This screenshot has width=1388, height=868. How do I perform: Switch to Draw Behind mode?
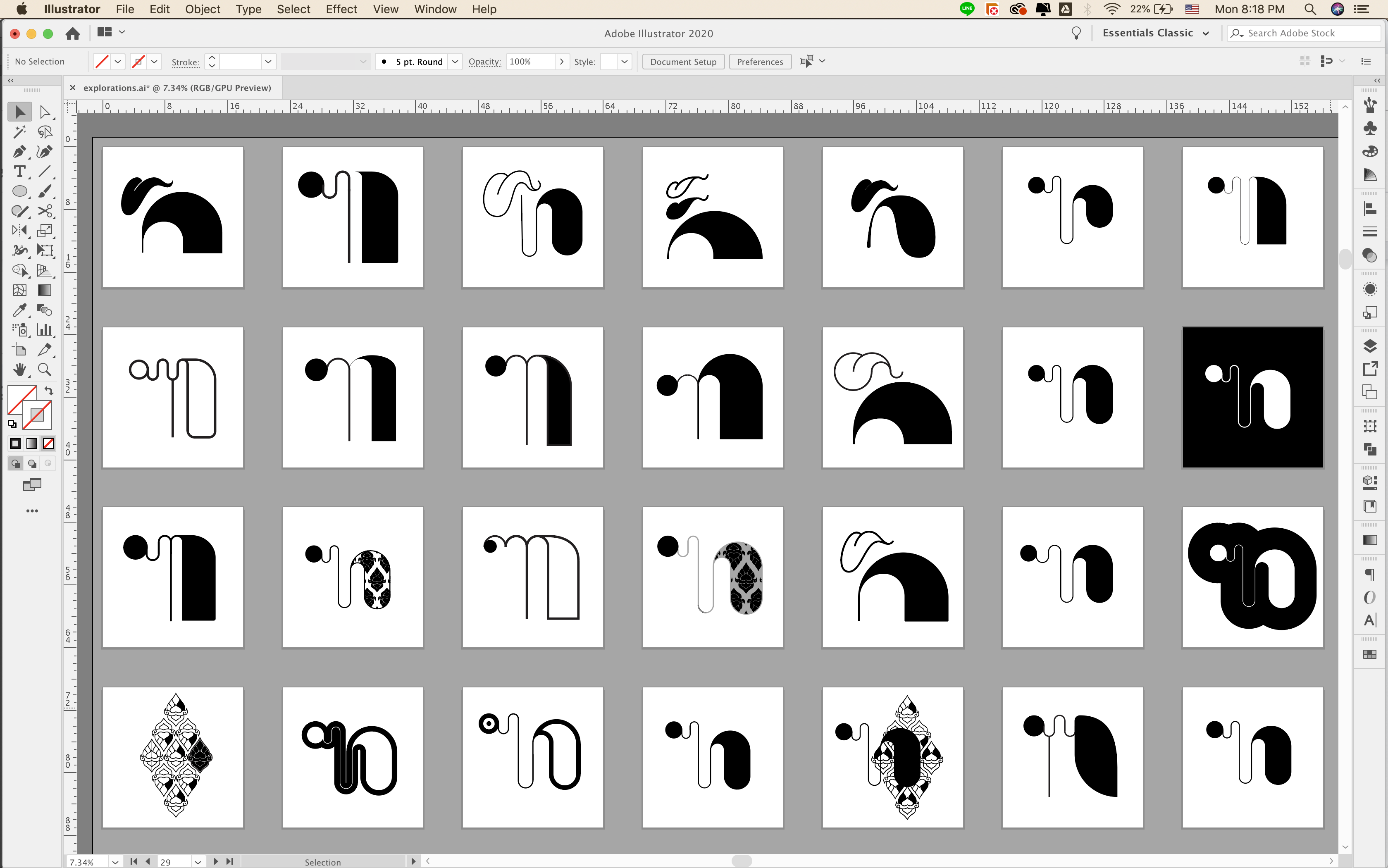point(32,463)
